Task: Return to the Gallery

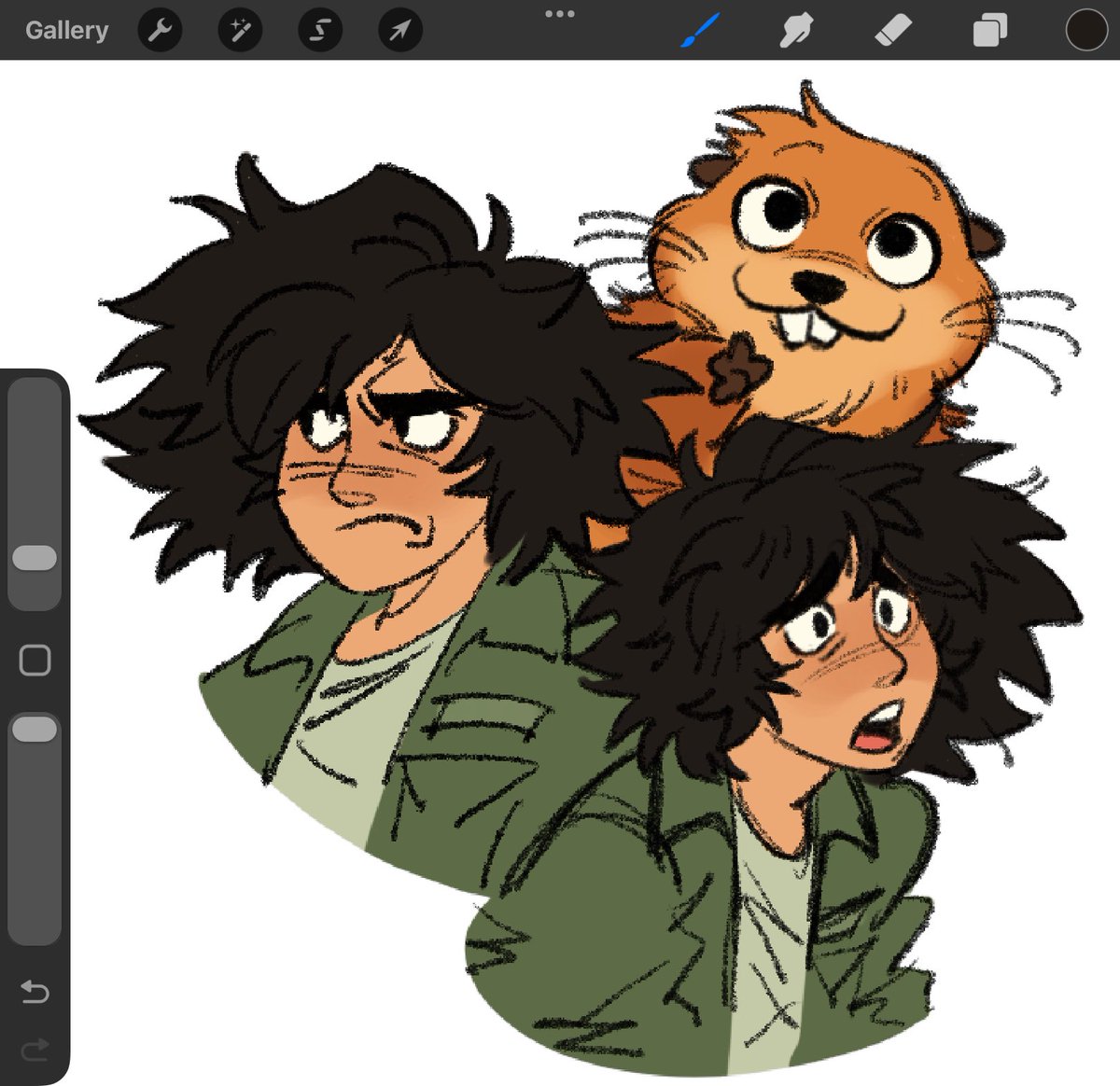Action: pyautogui.click(x=66, y=31)
